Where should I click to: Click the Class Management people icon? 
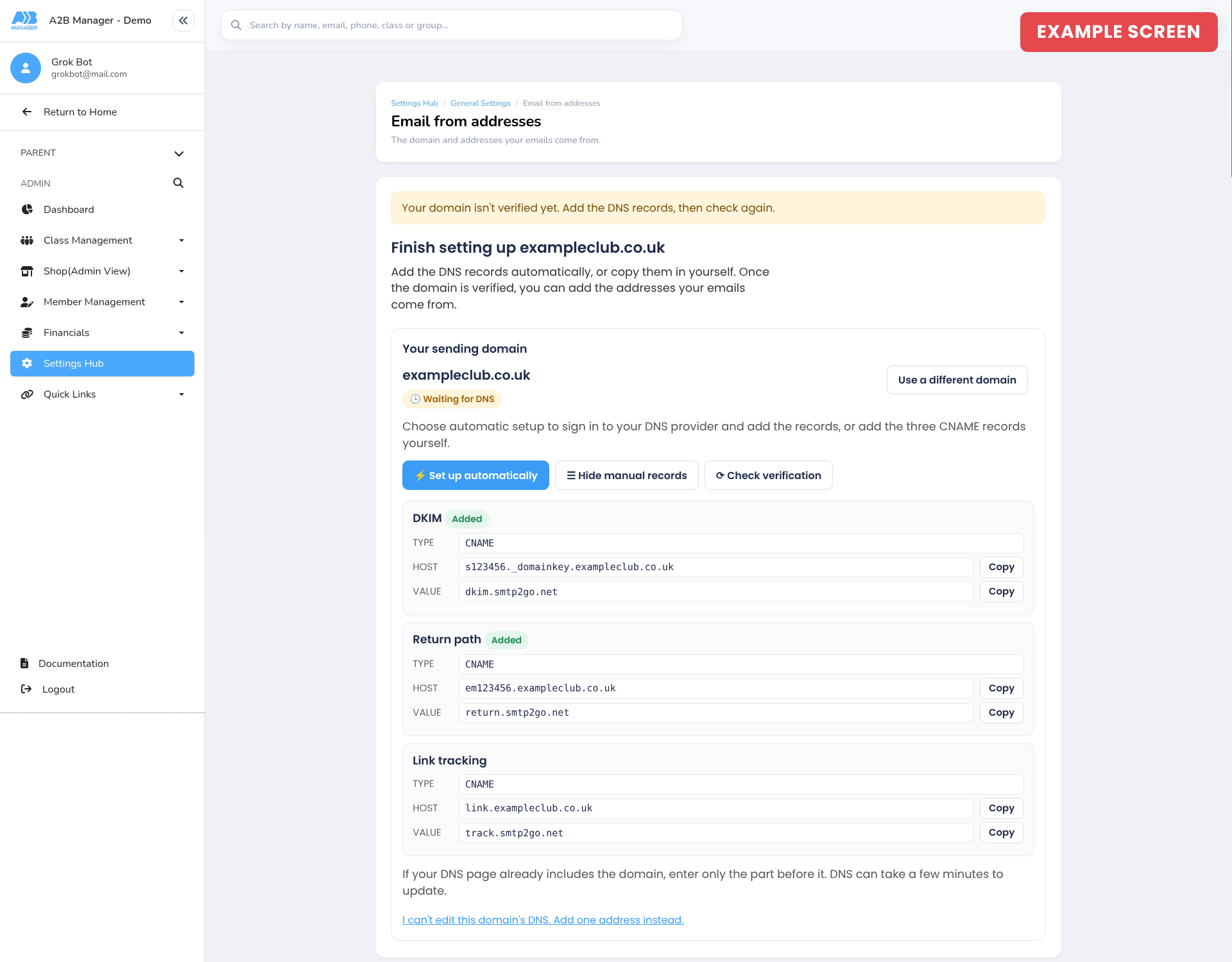[27, 240]
